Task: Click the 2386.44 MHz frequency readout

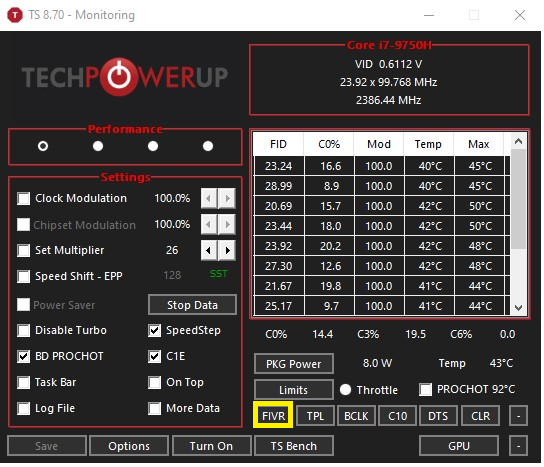Action: (x=389, y=100)
